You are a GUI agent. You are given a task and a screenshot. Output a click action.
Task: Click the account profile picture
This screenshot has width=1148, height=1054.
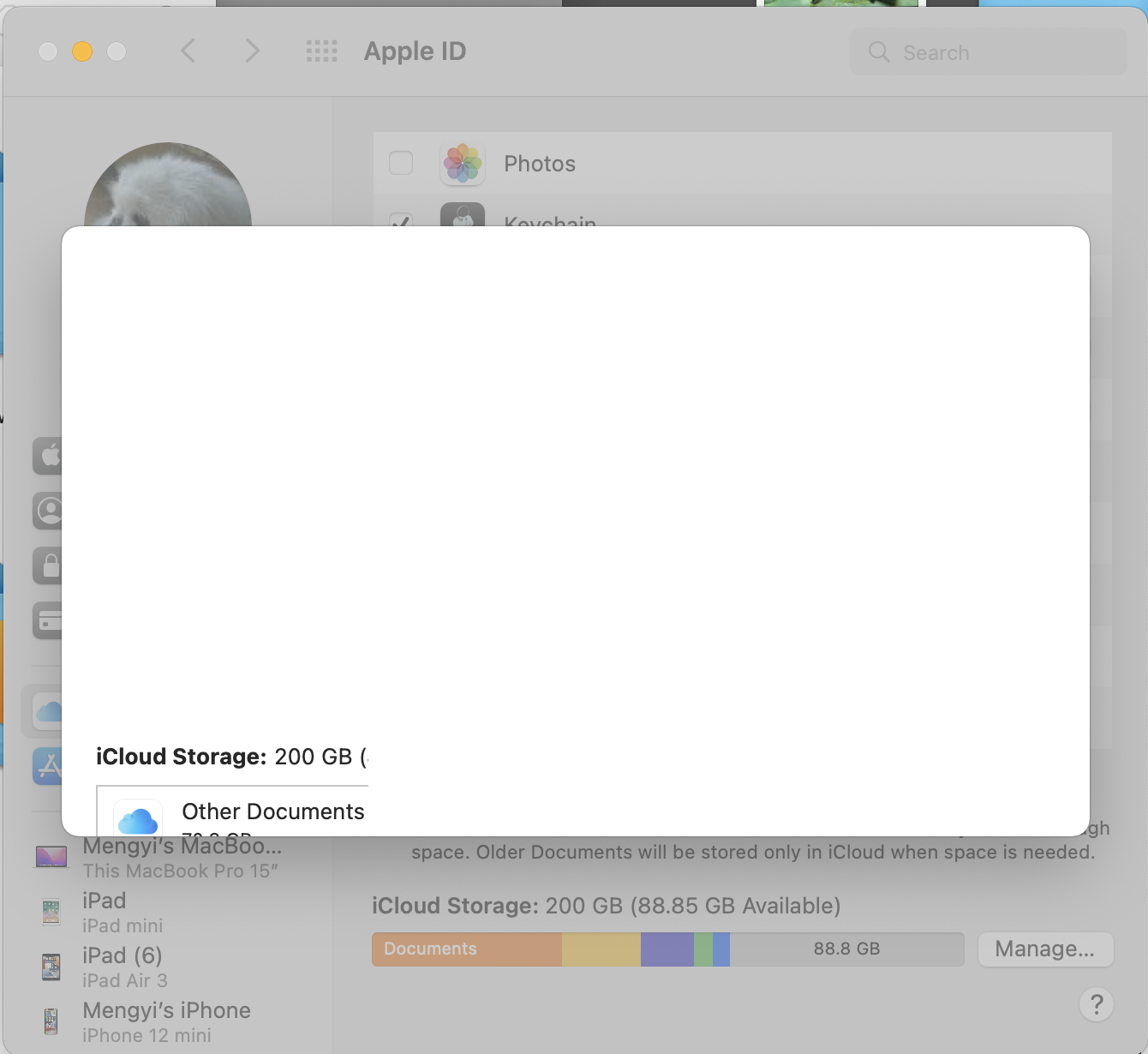coord(168,184)
